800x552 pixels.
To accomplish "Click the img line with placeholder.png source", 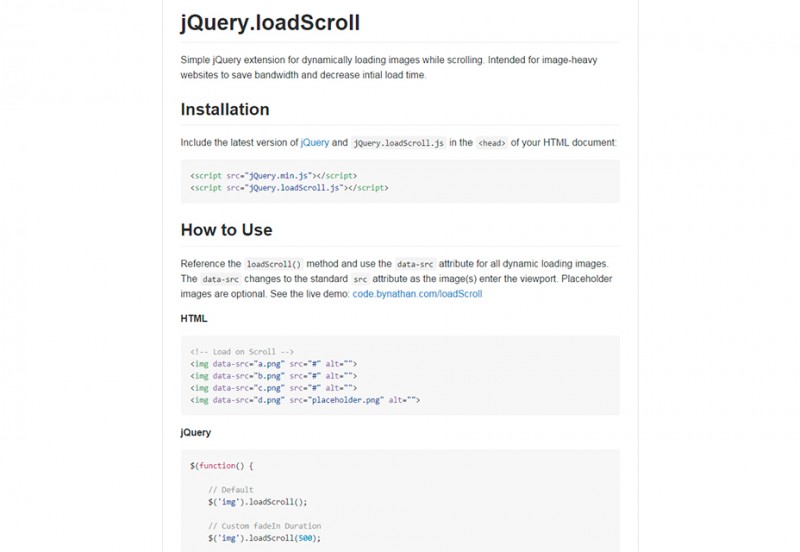I will 305,400.
